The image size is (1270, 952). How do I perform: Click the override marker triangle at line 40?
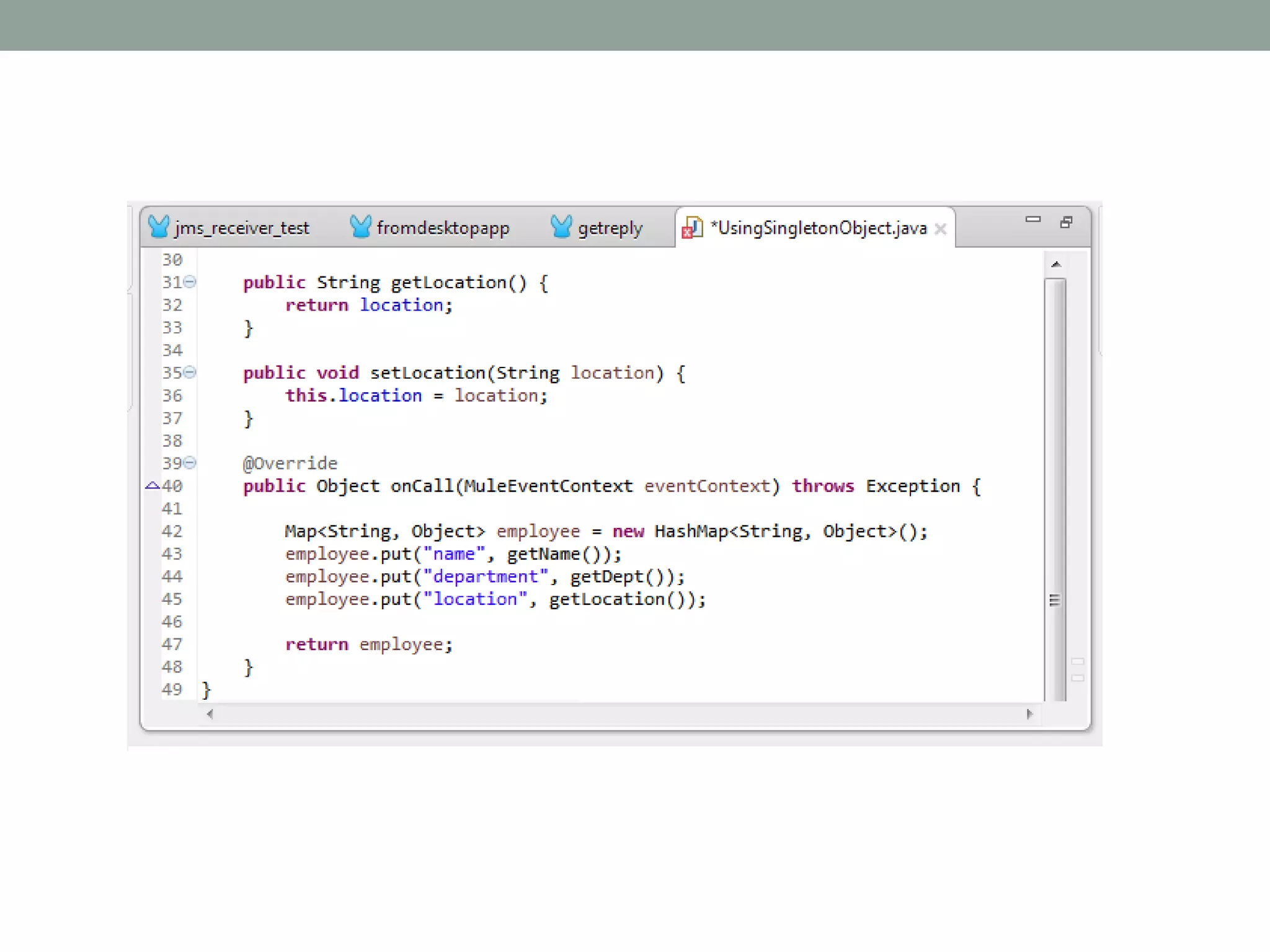[152, 486]
